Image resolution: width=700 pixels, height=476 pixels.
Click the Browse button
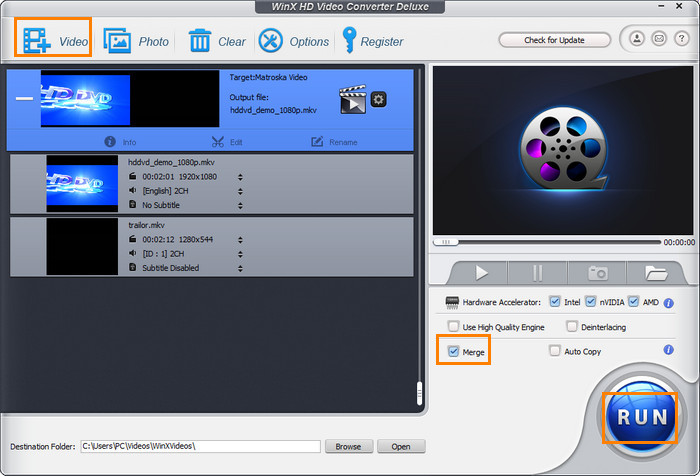[x=349, y=447]
